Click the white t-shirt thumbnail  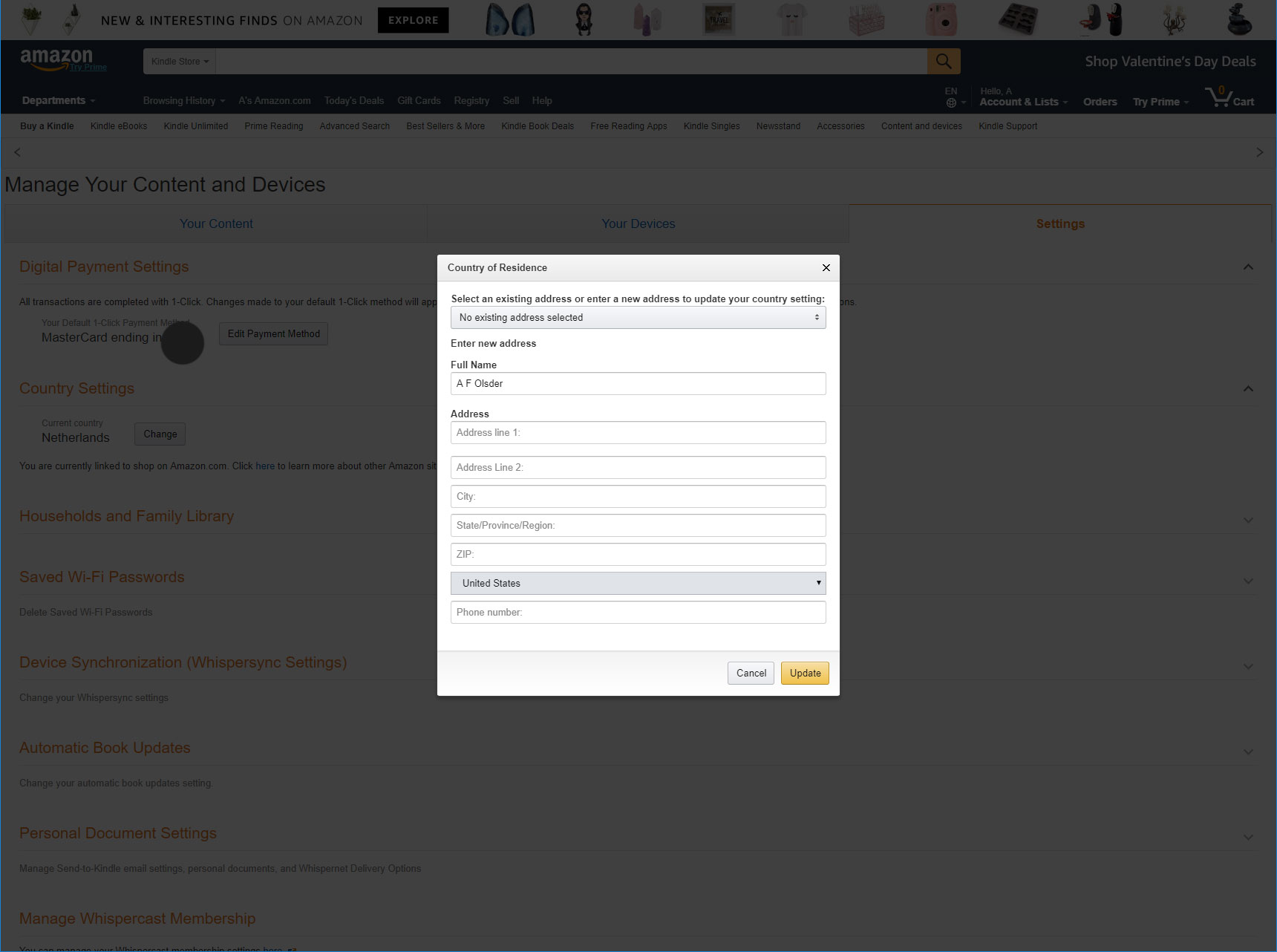[x=792, y=20]
